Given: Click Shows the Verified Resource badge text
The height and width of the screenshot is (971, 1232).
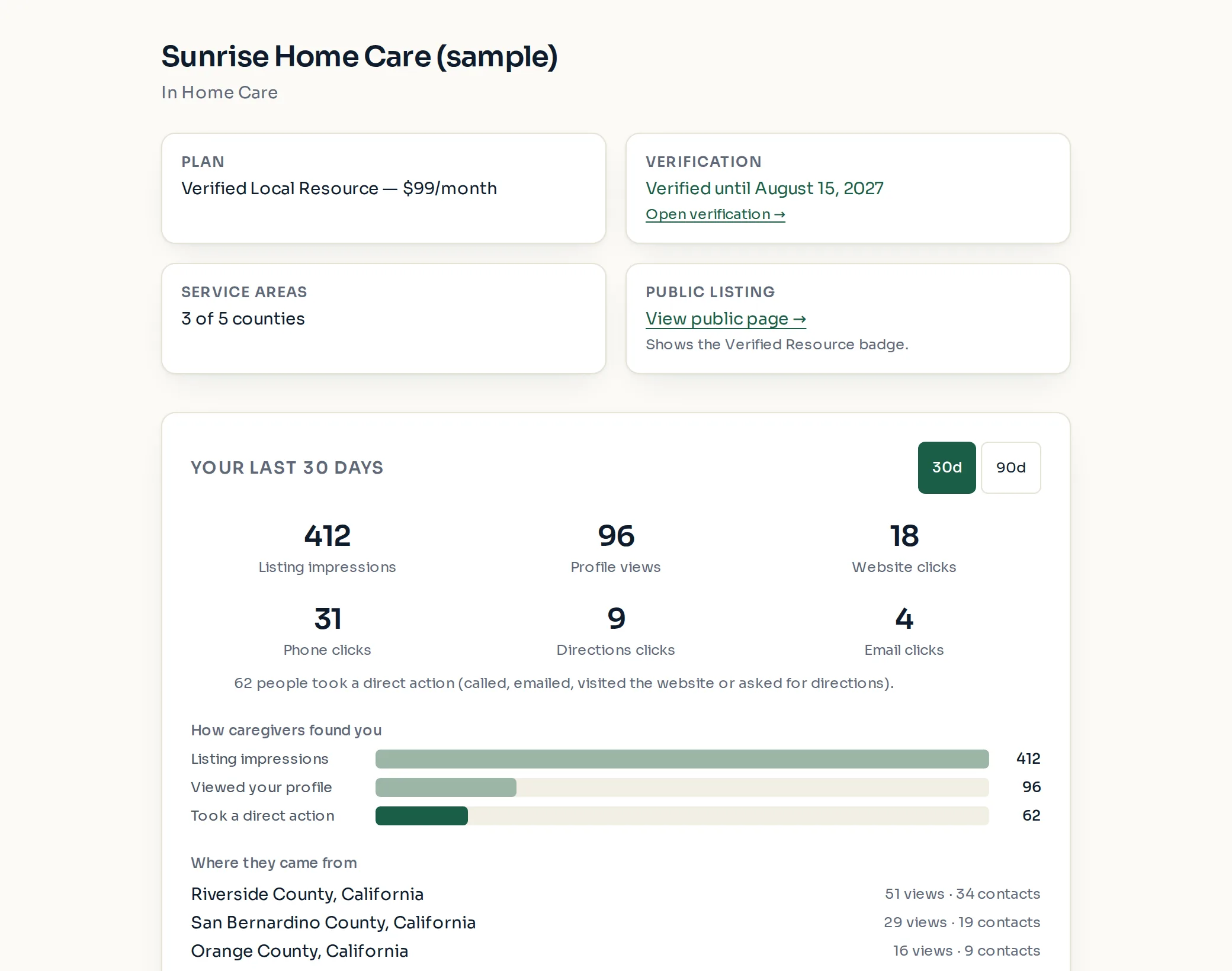Looking at the screenshot, I should coord(777,345).
